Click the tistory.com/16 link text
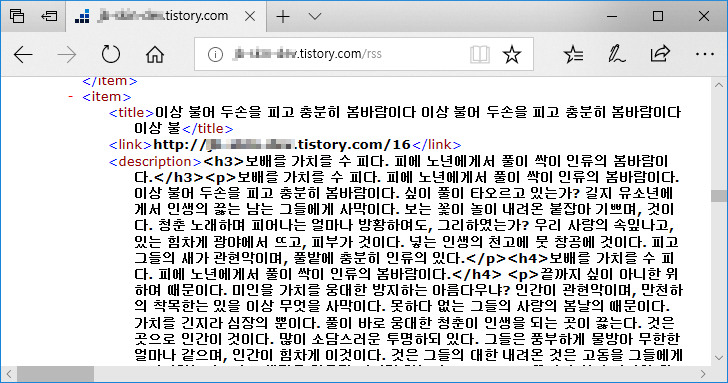728x383 pixels. [282, 145]
